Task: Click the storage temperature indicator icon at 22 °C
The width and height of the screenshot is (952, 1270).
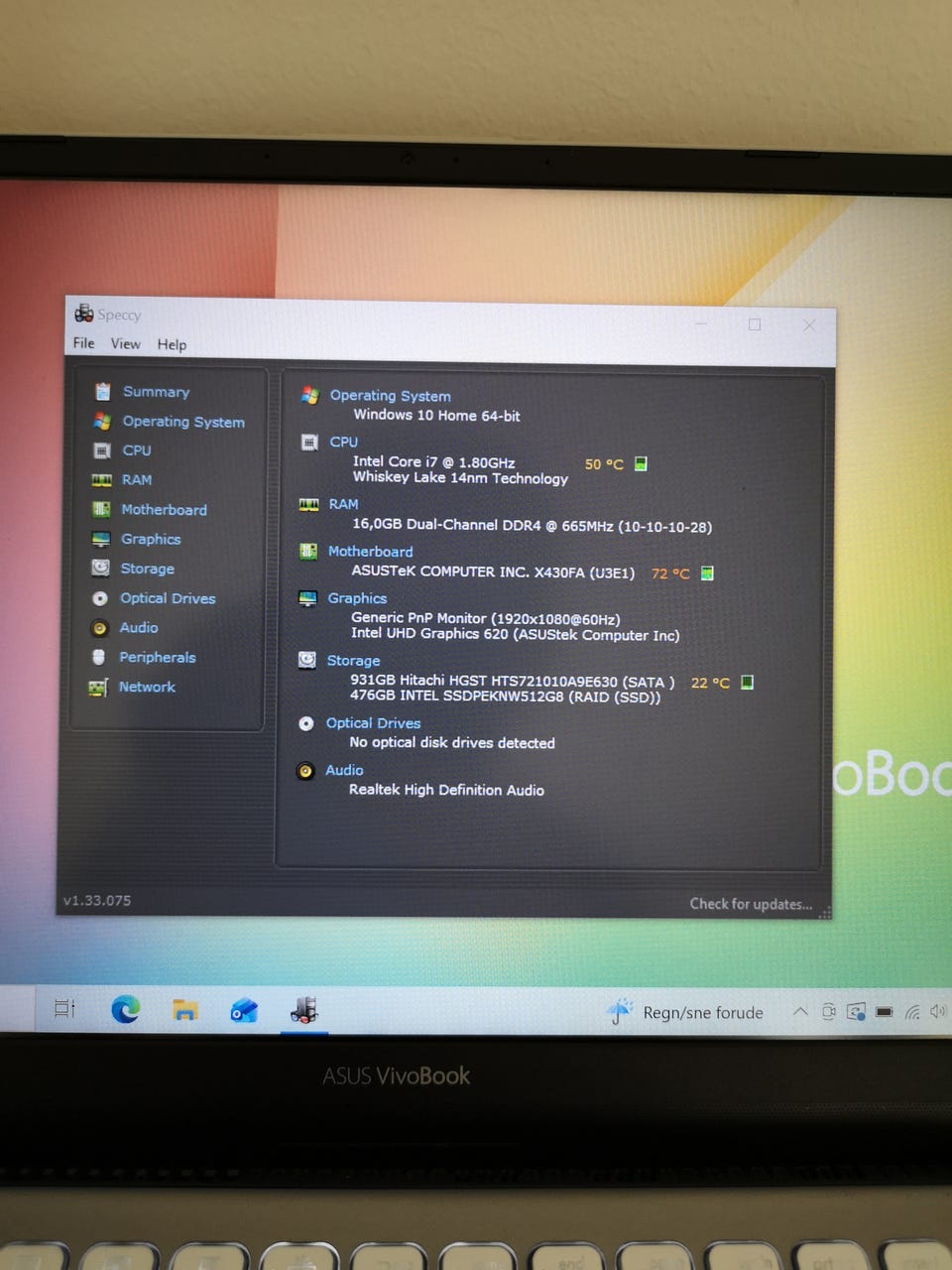Action: pos(747,683)
